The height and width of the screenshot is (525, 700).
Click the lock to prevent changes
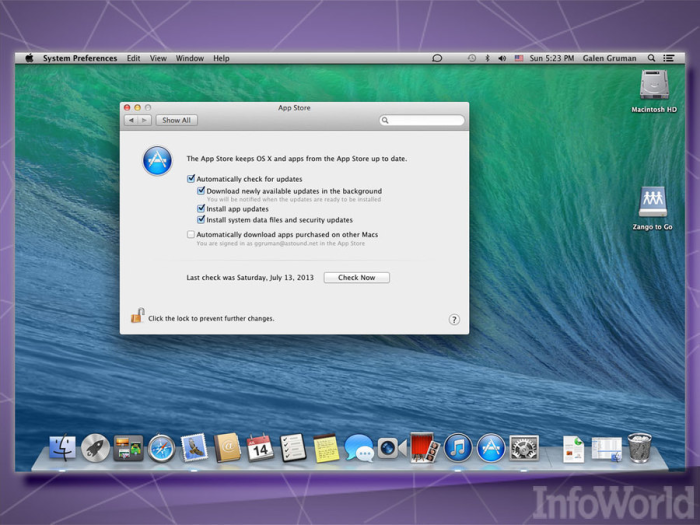tap(138, 315)
